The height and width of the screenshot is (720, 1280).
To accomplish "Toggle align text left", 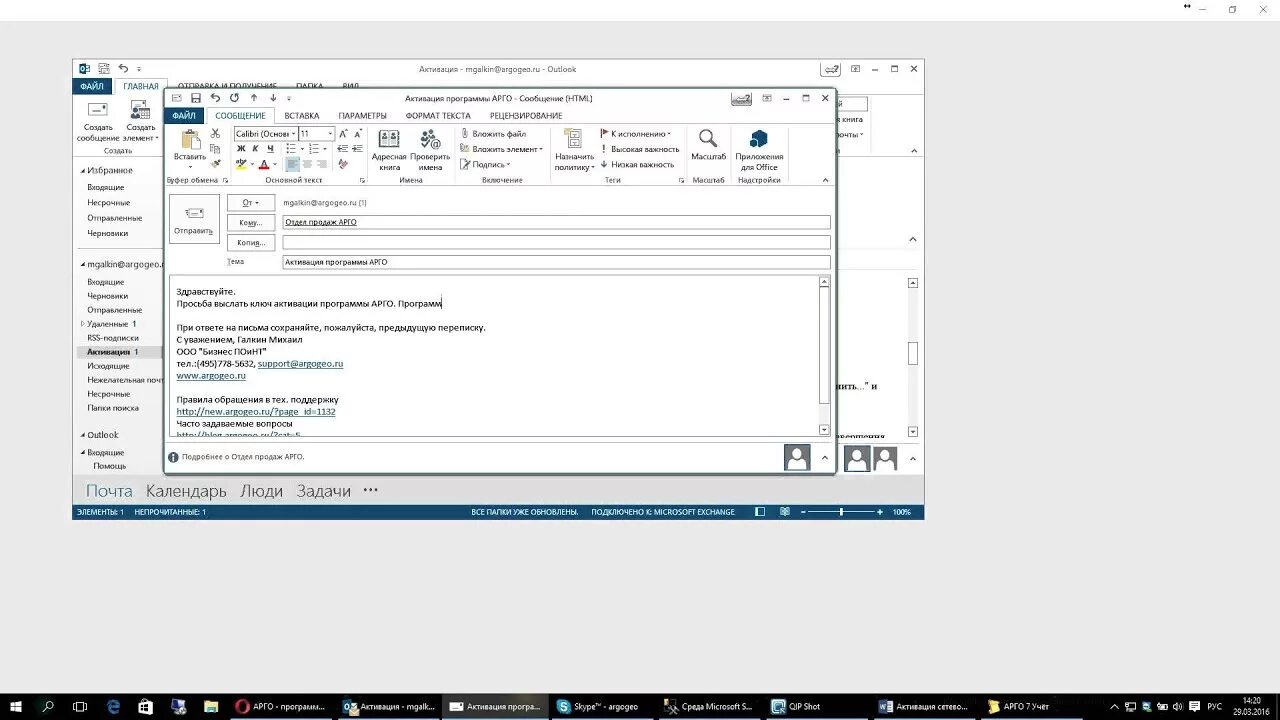I will point(292,164).
